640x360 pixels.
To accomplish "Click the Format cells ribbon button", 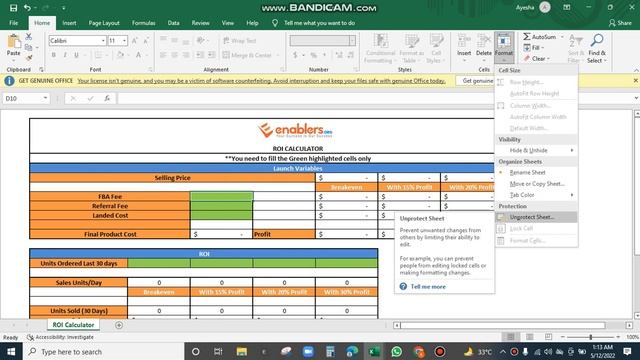I will pyautogui.click(x=504, y=47).
